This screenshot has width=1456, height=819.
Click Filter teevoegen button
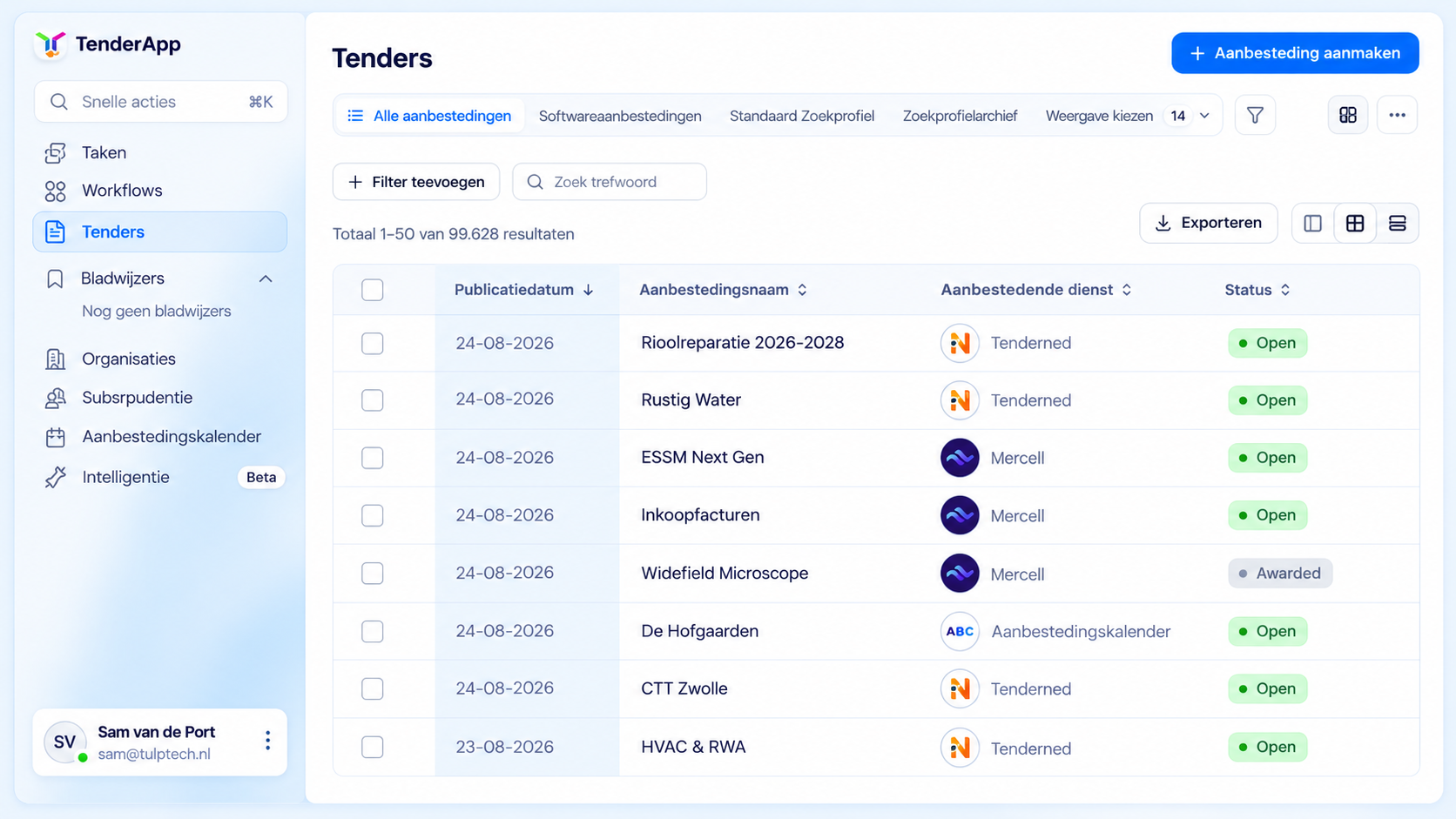click(416, 182)
